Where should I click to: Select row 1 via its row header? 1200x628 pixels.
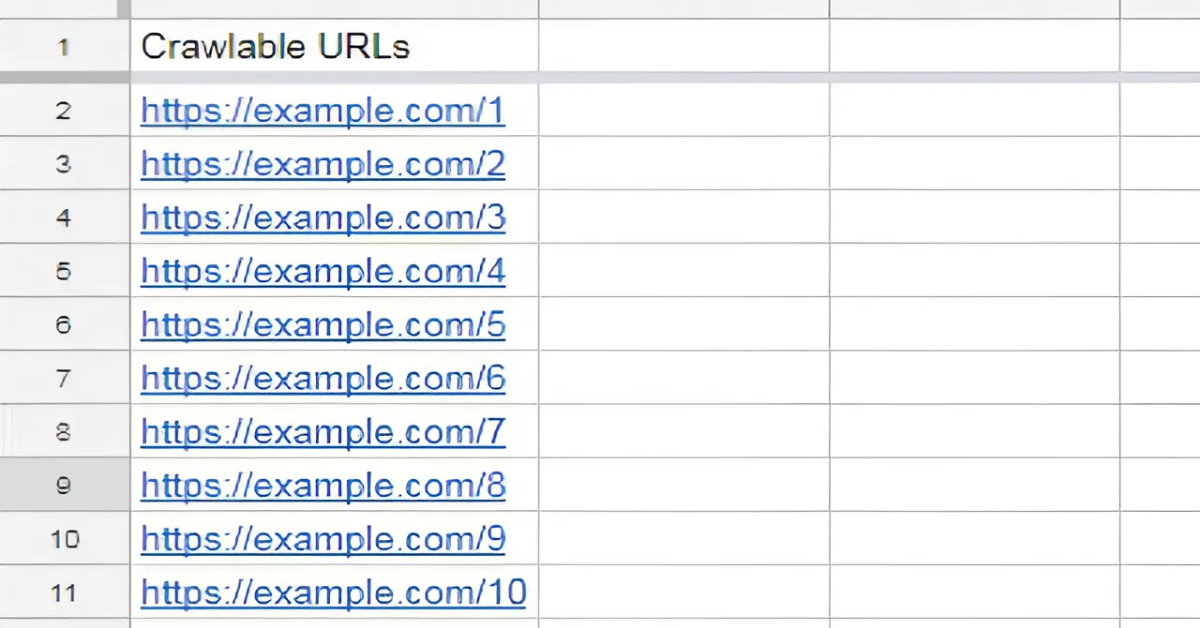tap(64, 46)
